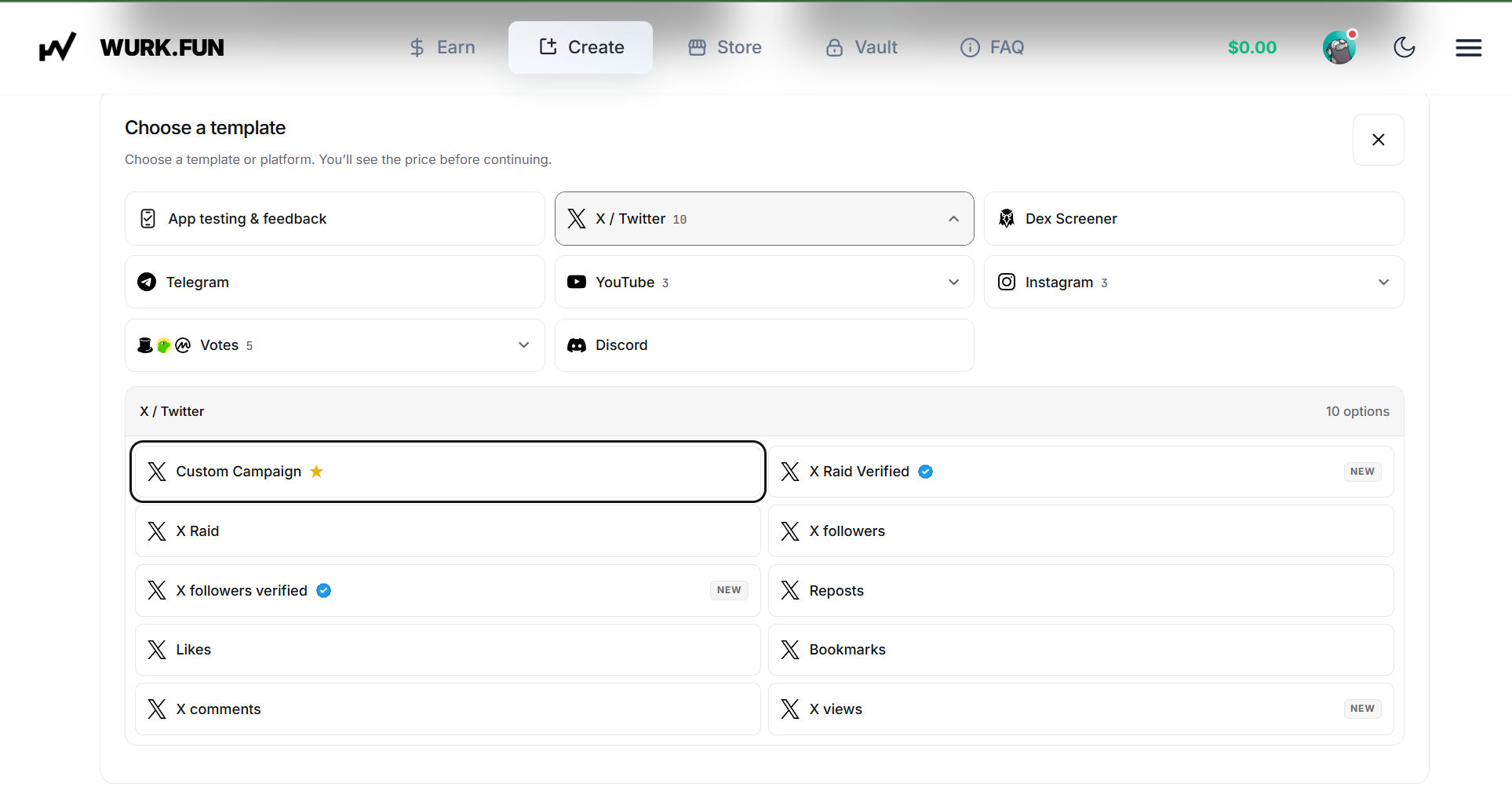Screen dimensions: 1512x802
Task: Click the WURK.FUN logo icon
Action: (x=57, y=47)
